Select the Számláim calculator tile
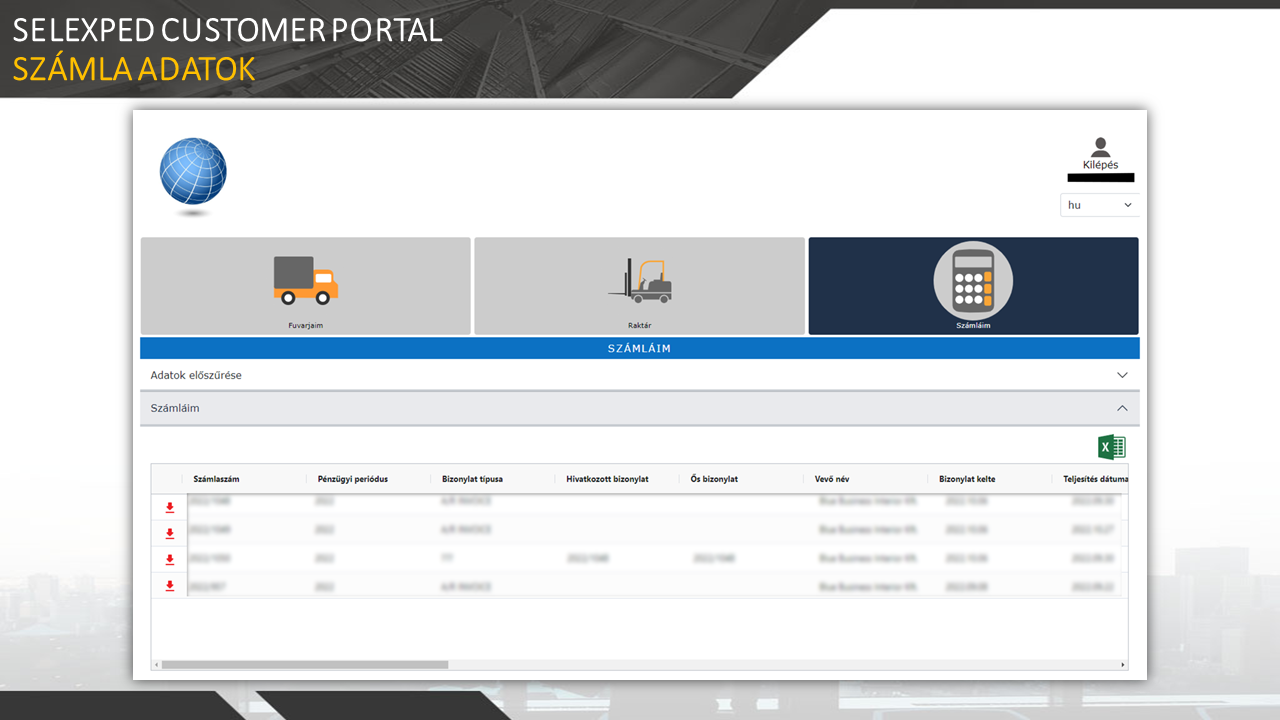This screenshot has width=1280, height=720. [973, 286]
